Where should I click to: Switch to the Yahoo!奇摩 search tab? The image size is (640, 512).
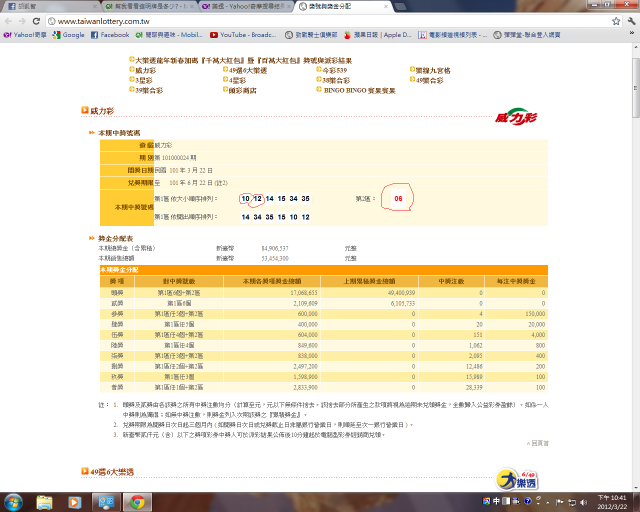(x=247, y=7)
